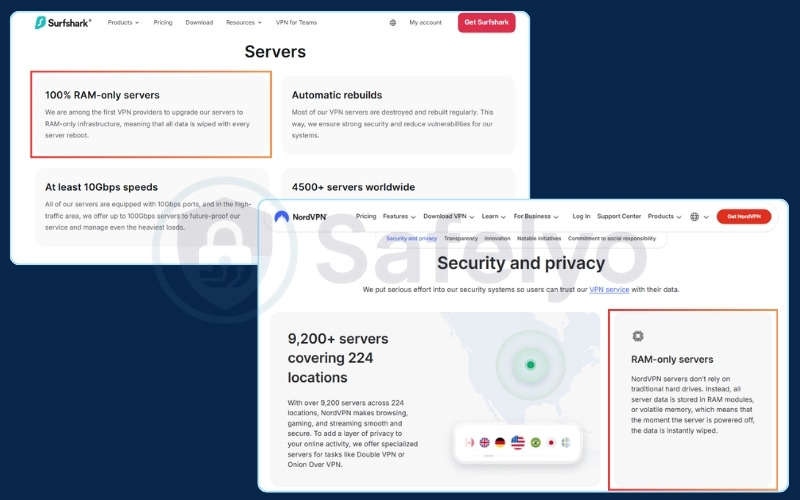800x500 pixels.
Task: Select At least 10Gbps speeds card
Action: click(x=152, y=207)
